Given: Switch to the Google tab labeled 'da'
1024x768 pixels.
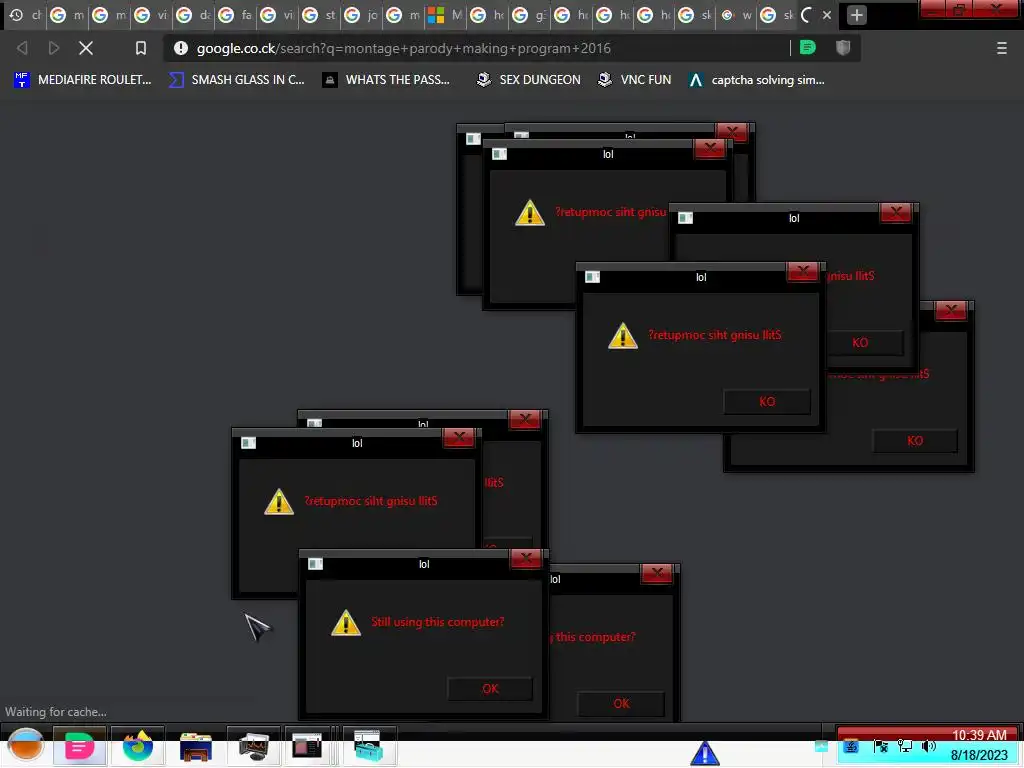Looking at the screenshot, I should [193, 14].
